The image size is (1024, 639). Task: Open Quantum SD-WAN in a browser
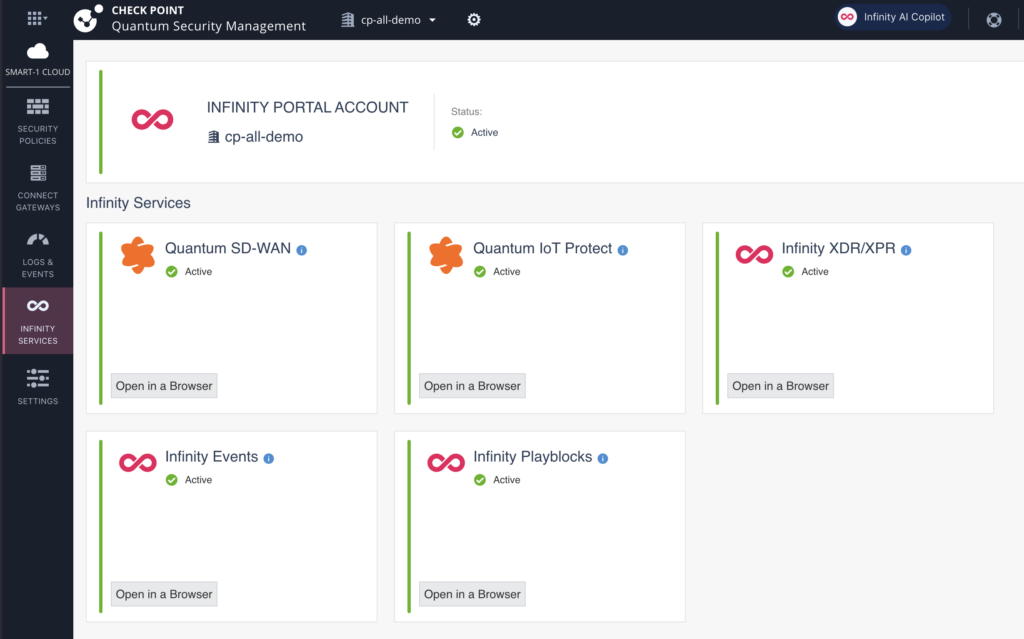[x=163, y=385]
